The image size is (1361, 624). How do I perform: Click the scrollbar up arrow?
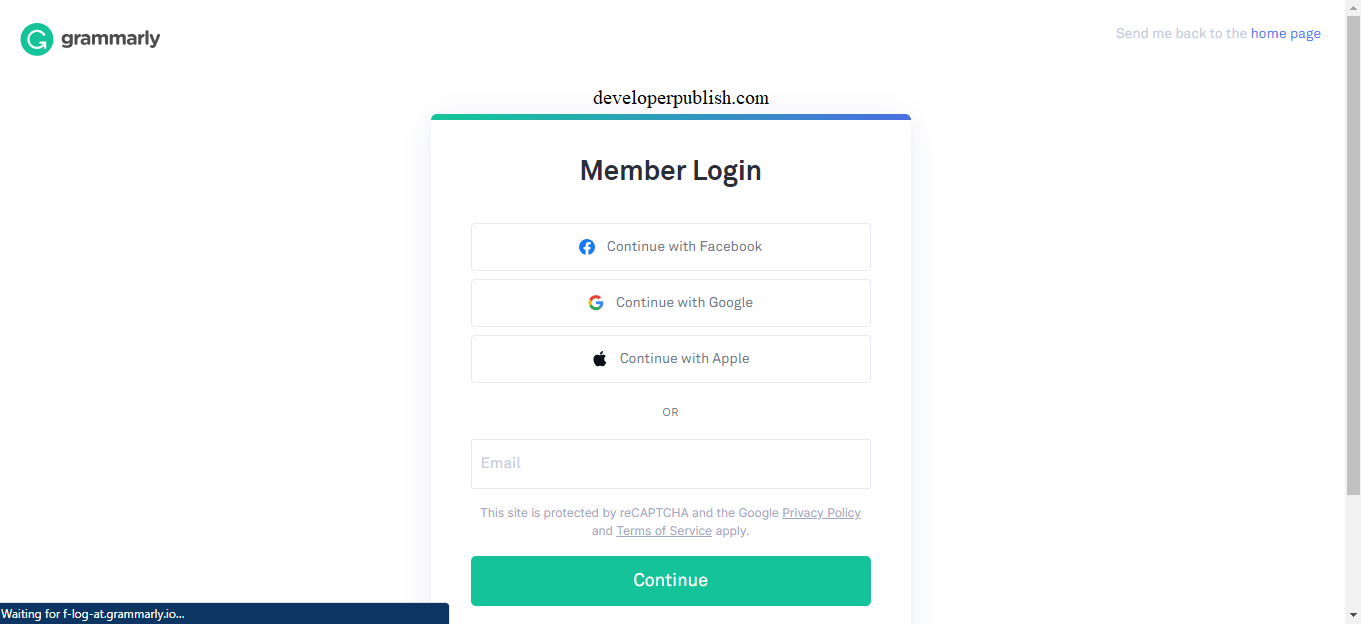pos(1353,8)
